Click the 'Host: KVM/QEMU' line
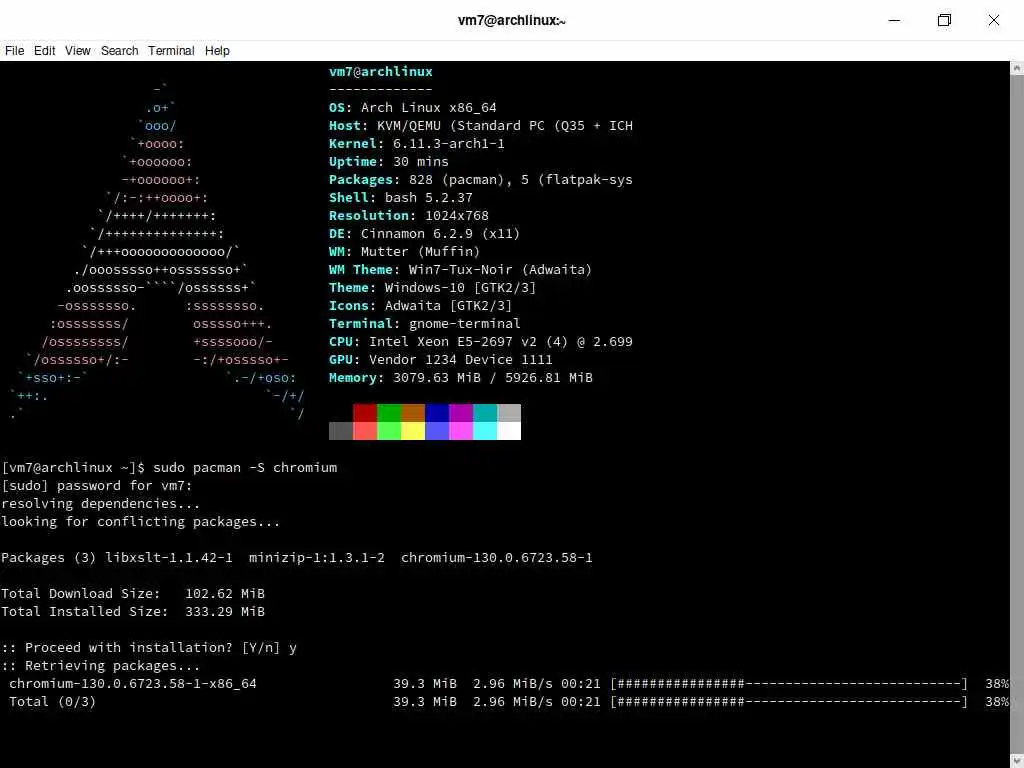This screenshot has height=768, width=1024. pyautogui.click(x=481, y=125)
